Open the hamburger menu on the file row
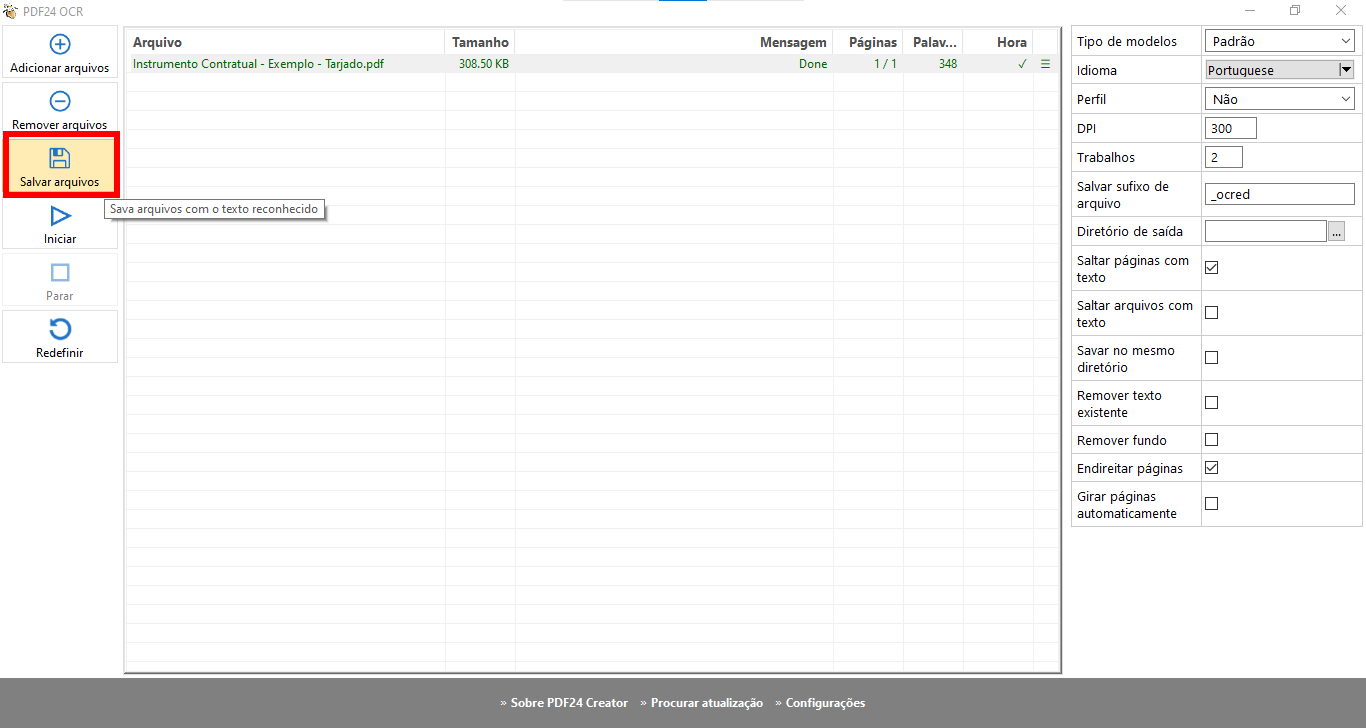The width and height of the screenshot is (1366, 728). pos(1046,64)
